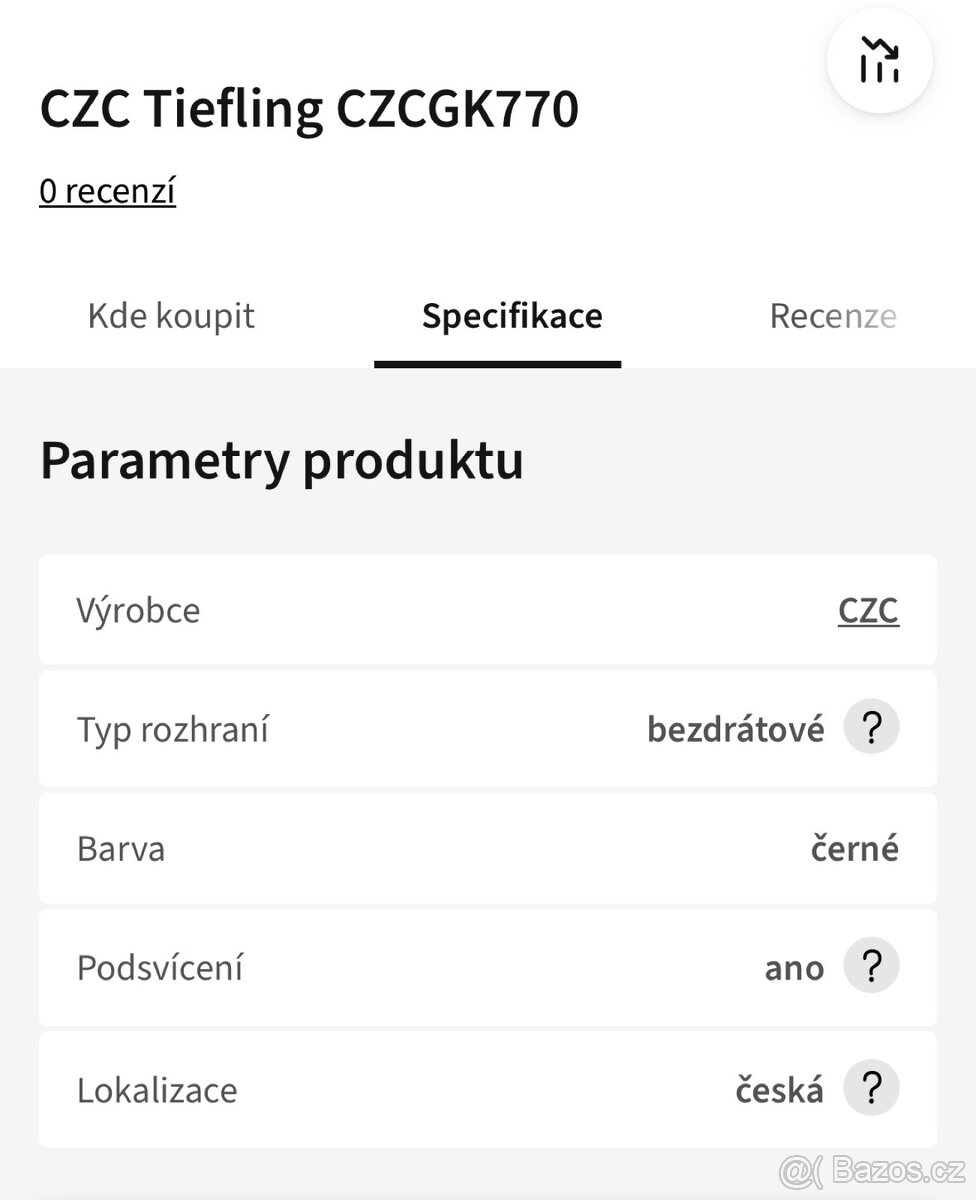Viewport: 976px width, 1200px height.
Task: Click the Parametry produktu heading
Action: [281, 461]
